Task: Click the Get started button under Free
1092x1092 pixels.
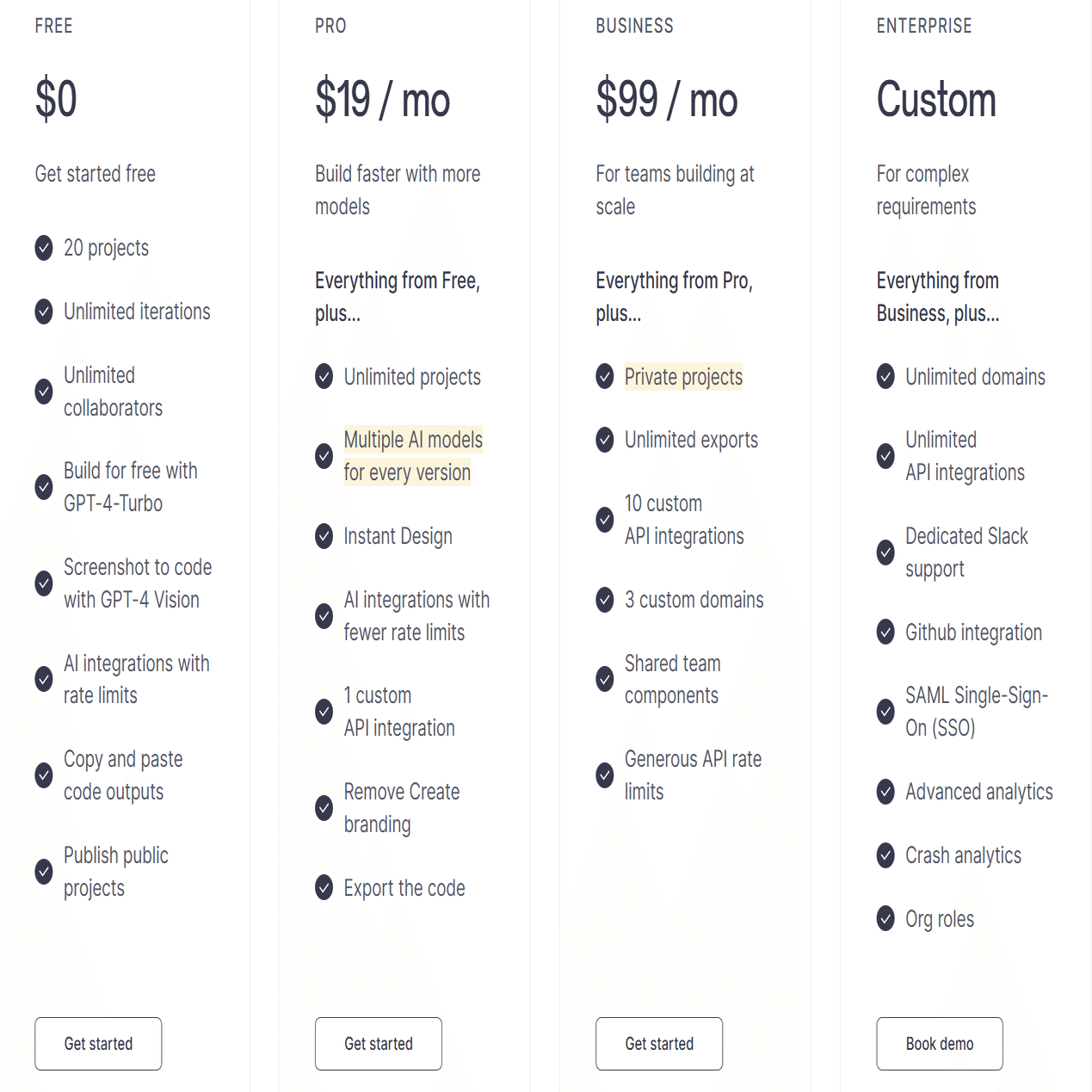Action: point(98,1043)
